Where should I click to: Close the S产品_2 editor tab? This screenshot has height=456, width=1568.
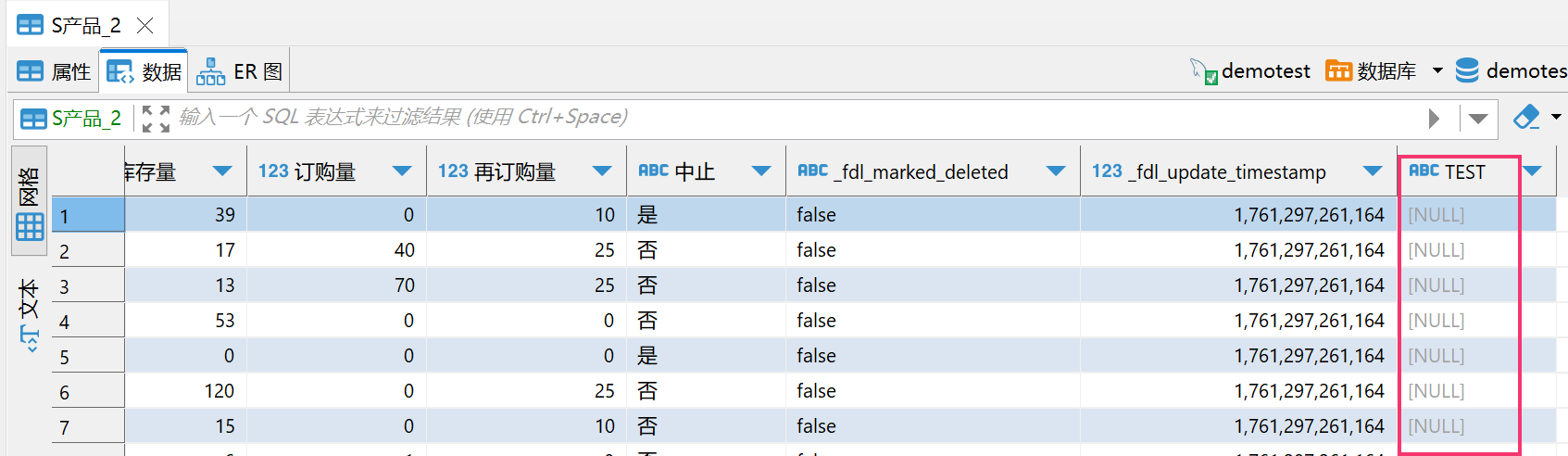pos(145,25)
